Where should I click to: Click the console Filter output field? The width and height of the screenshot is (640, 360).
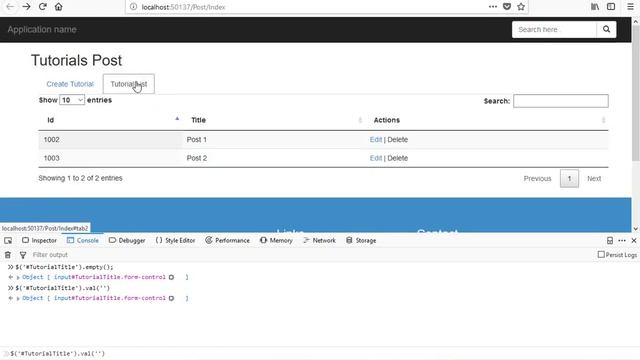click(50, 255)
